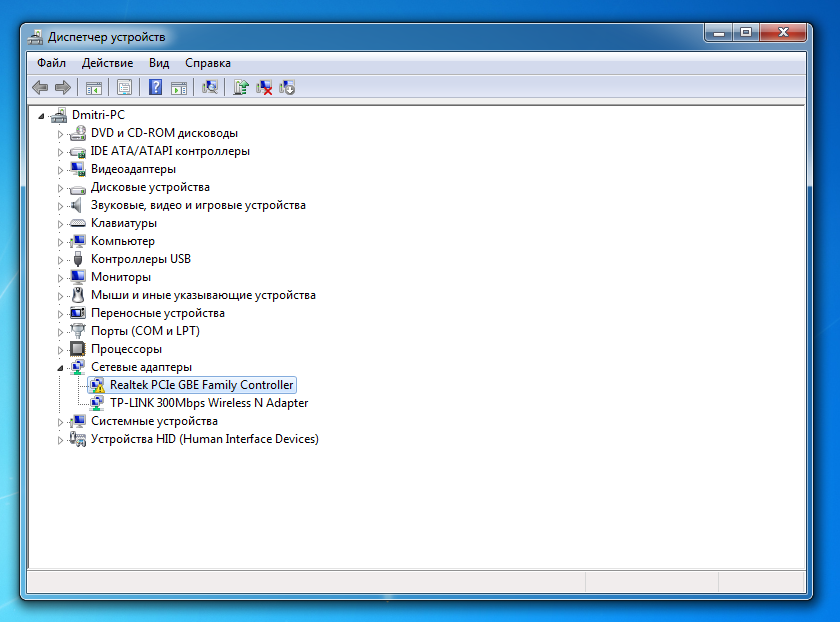Screen dimensions: 840x622
Task: Select the Компьютер tree label
Action: coord(123,241)
